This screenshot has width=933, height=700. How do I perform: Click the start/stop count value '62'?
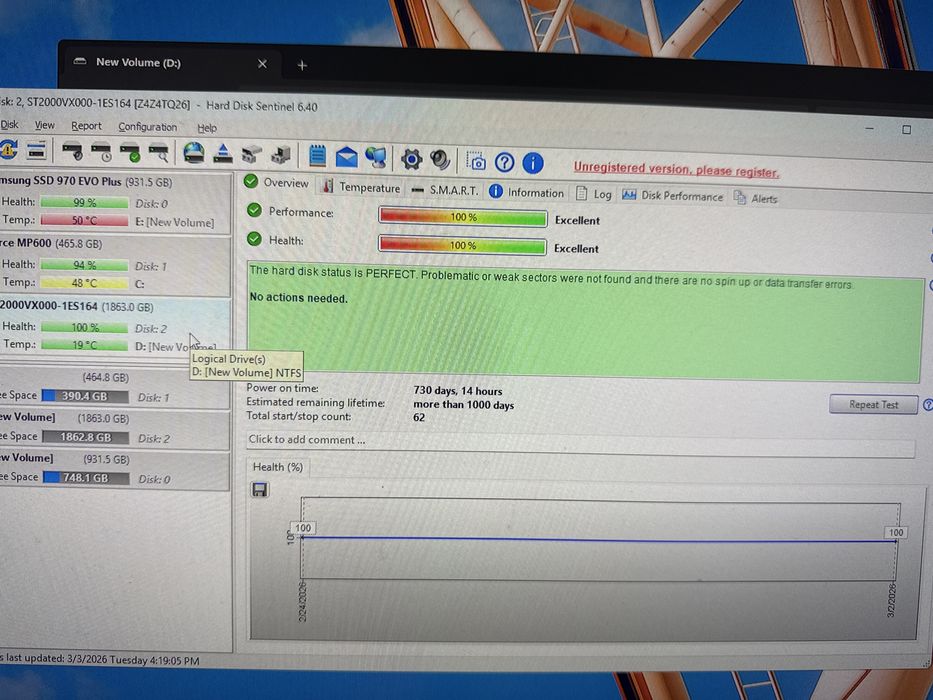419,418
